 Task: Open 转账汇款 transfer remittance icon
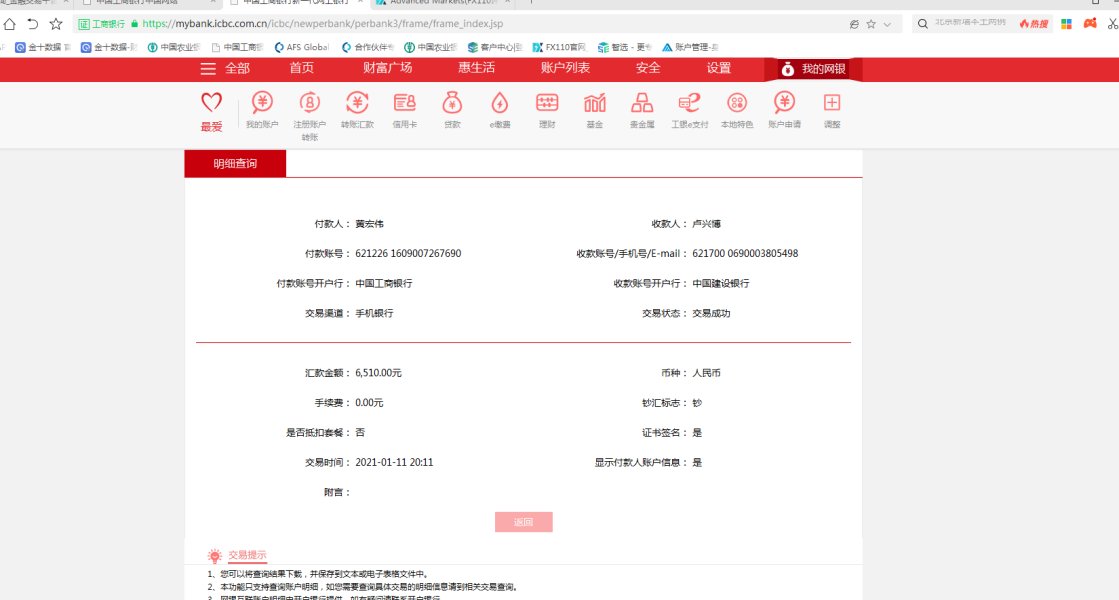pyautogui.click(x=357, y=103)
